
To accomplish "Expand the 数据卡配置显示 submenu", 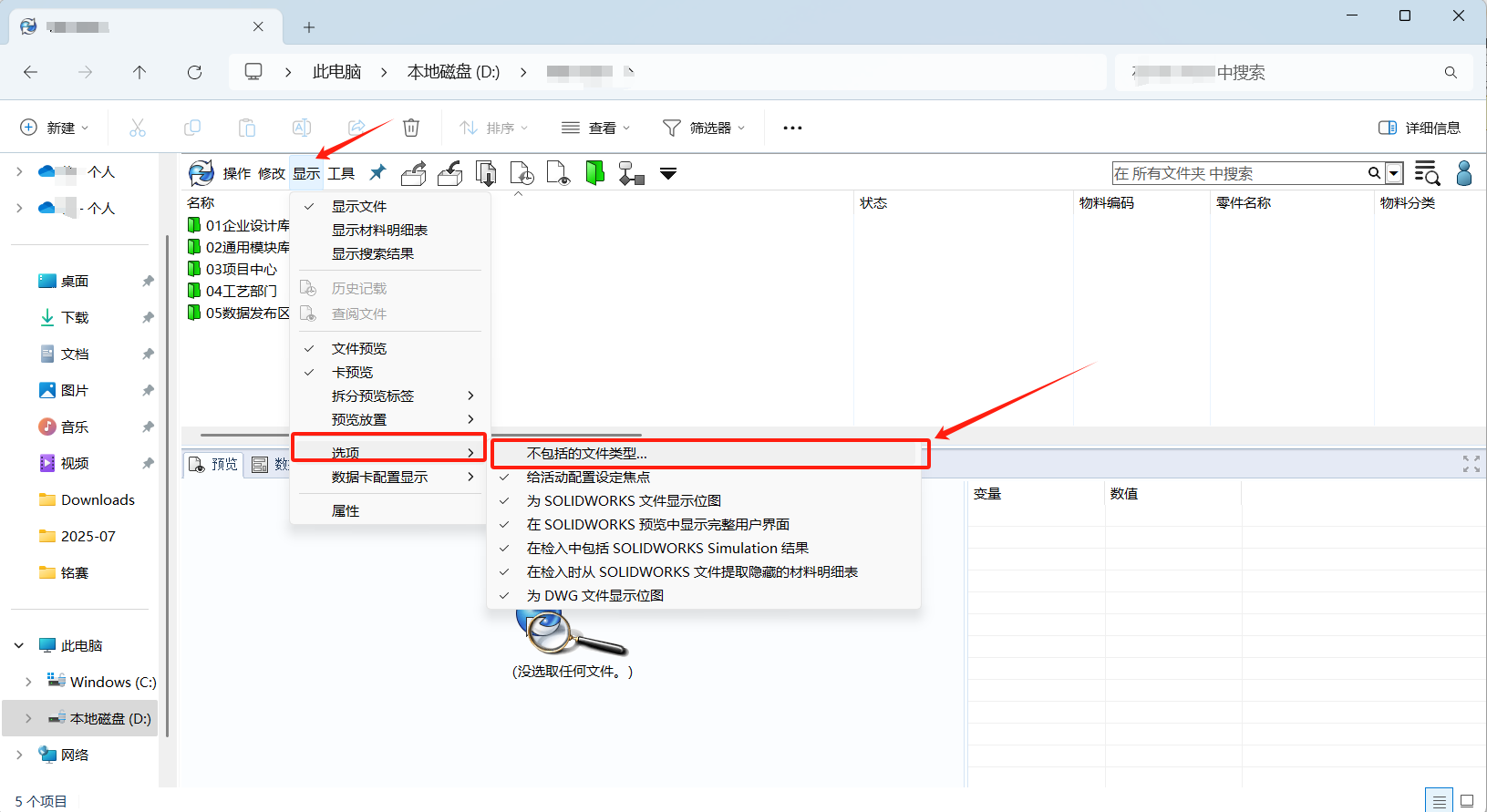I will click(x=390, y=478).
